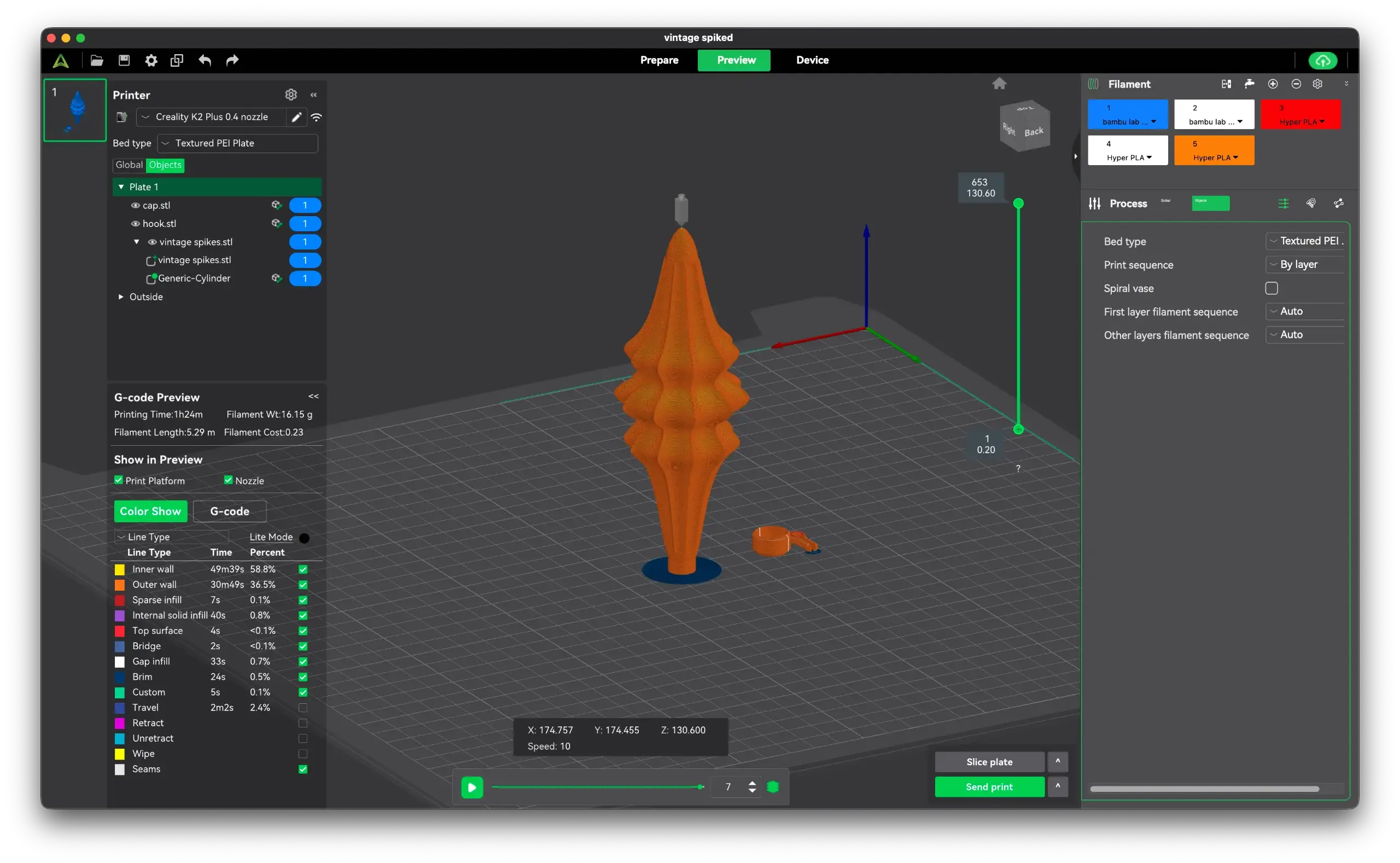This screenshot has width=1400, height=863.
Task: Expand the Outside tree node
Action: click(x=121, y=297)
